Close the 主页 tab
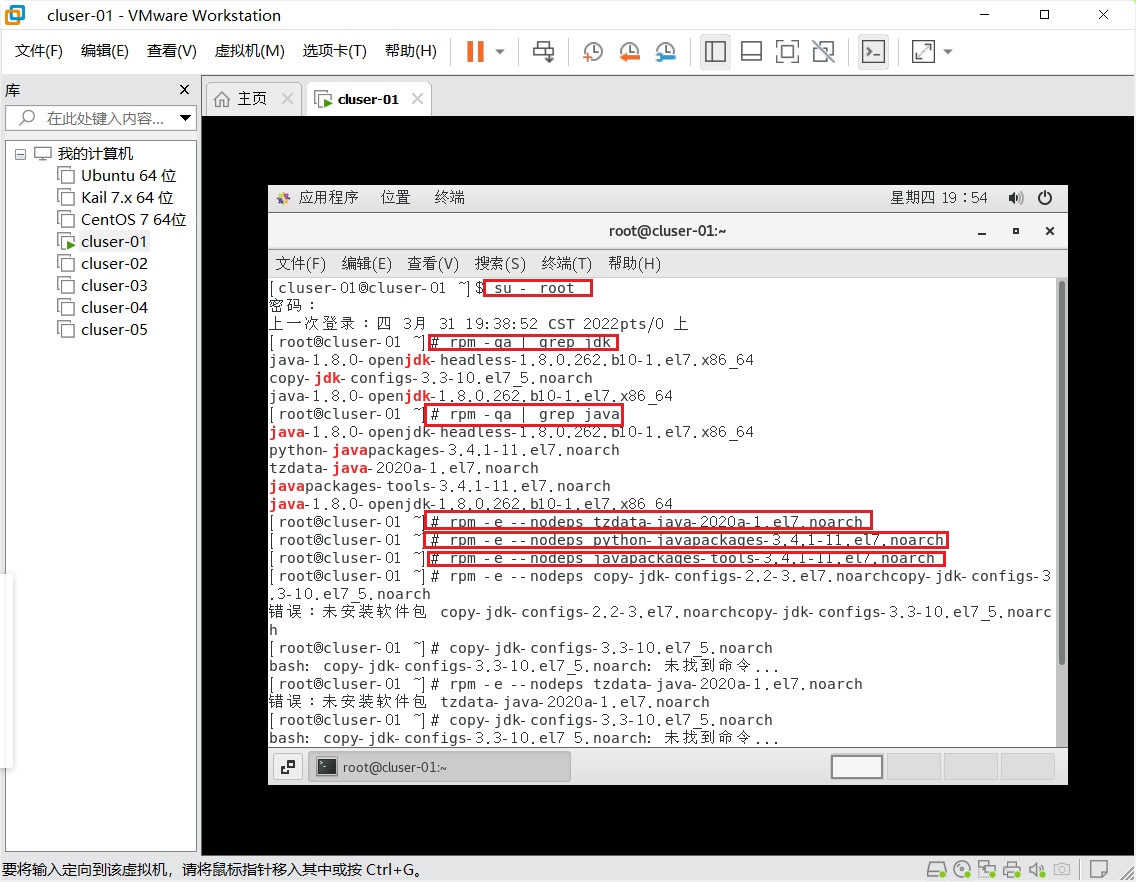Image resolution: width=1136 pixels, height=882 pixels. [288, 99]
